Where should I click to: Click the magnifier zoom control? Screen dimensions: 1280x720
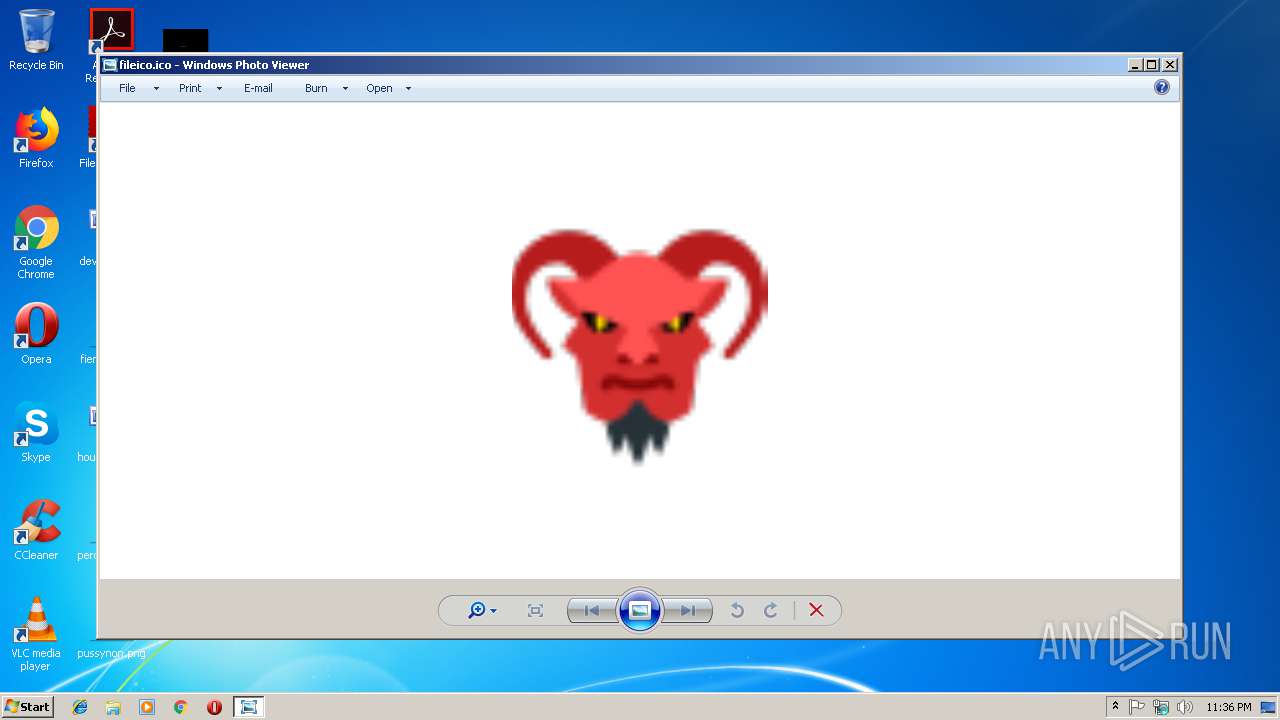482,610
